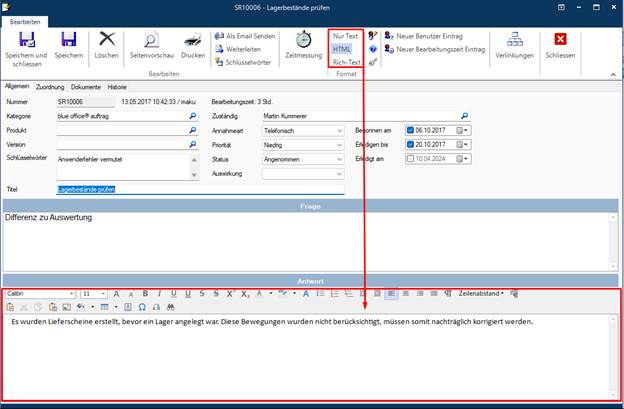
Task: Open Zeilenabstand line spacing menu
Action: tap(481, 294)
